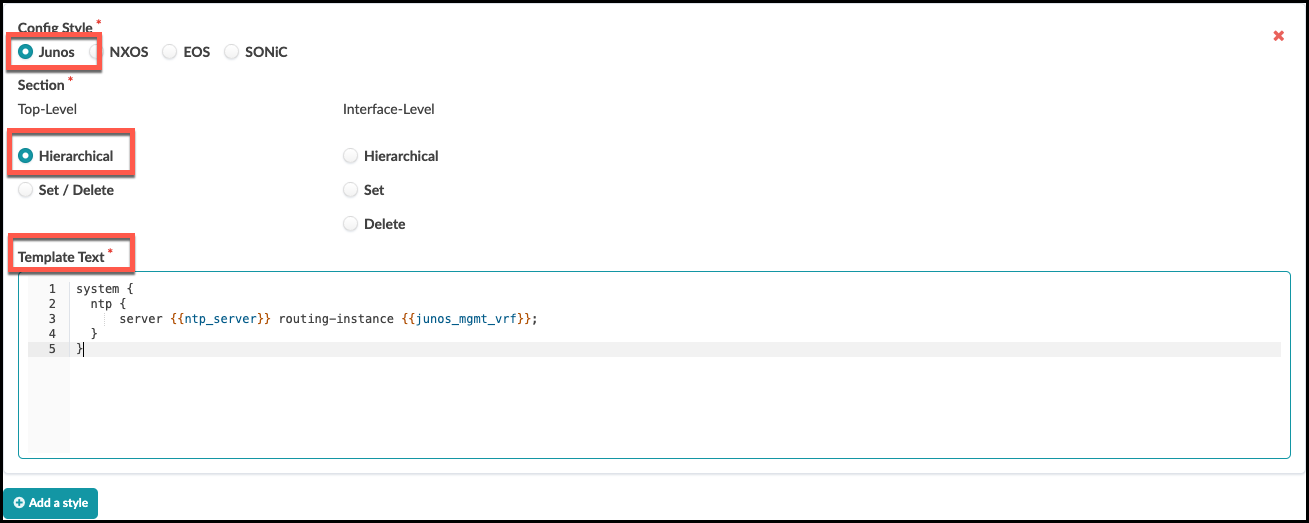
Task: Click line number 3 in the gutter
Action: pos(51,319)
